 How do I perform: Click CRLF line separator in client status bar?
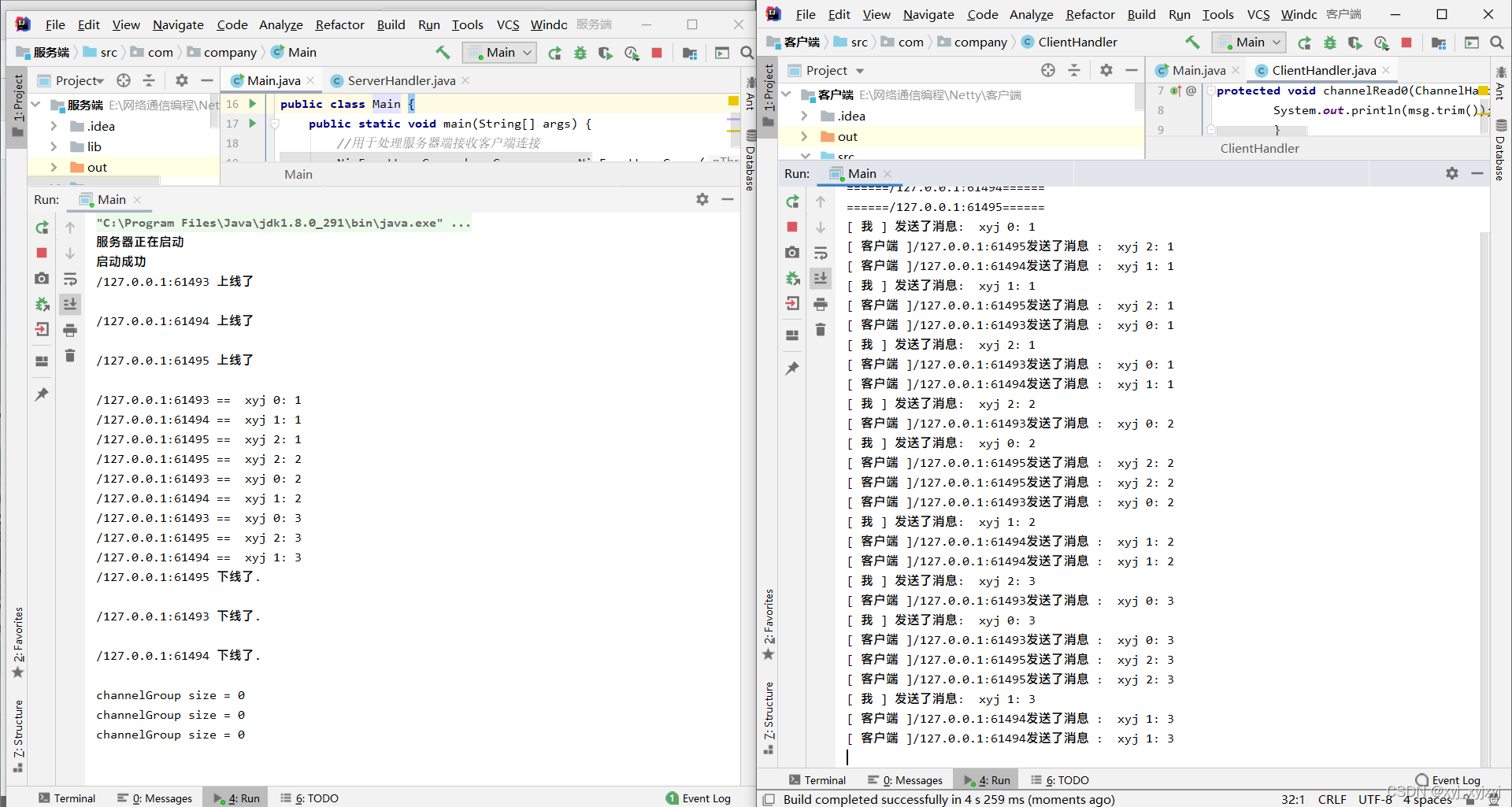tap(1332, 799)
